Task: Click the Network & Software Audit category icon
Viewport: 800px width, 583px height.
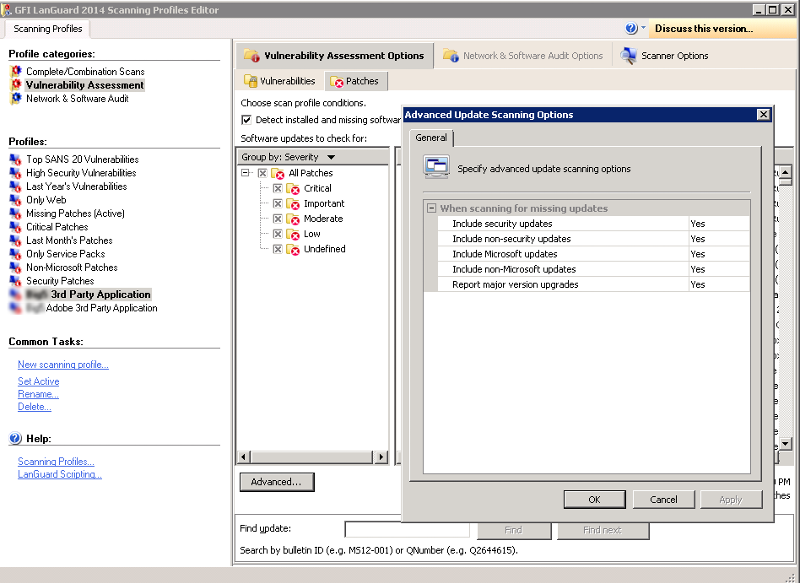Action: point(16,98)
